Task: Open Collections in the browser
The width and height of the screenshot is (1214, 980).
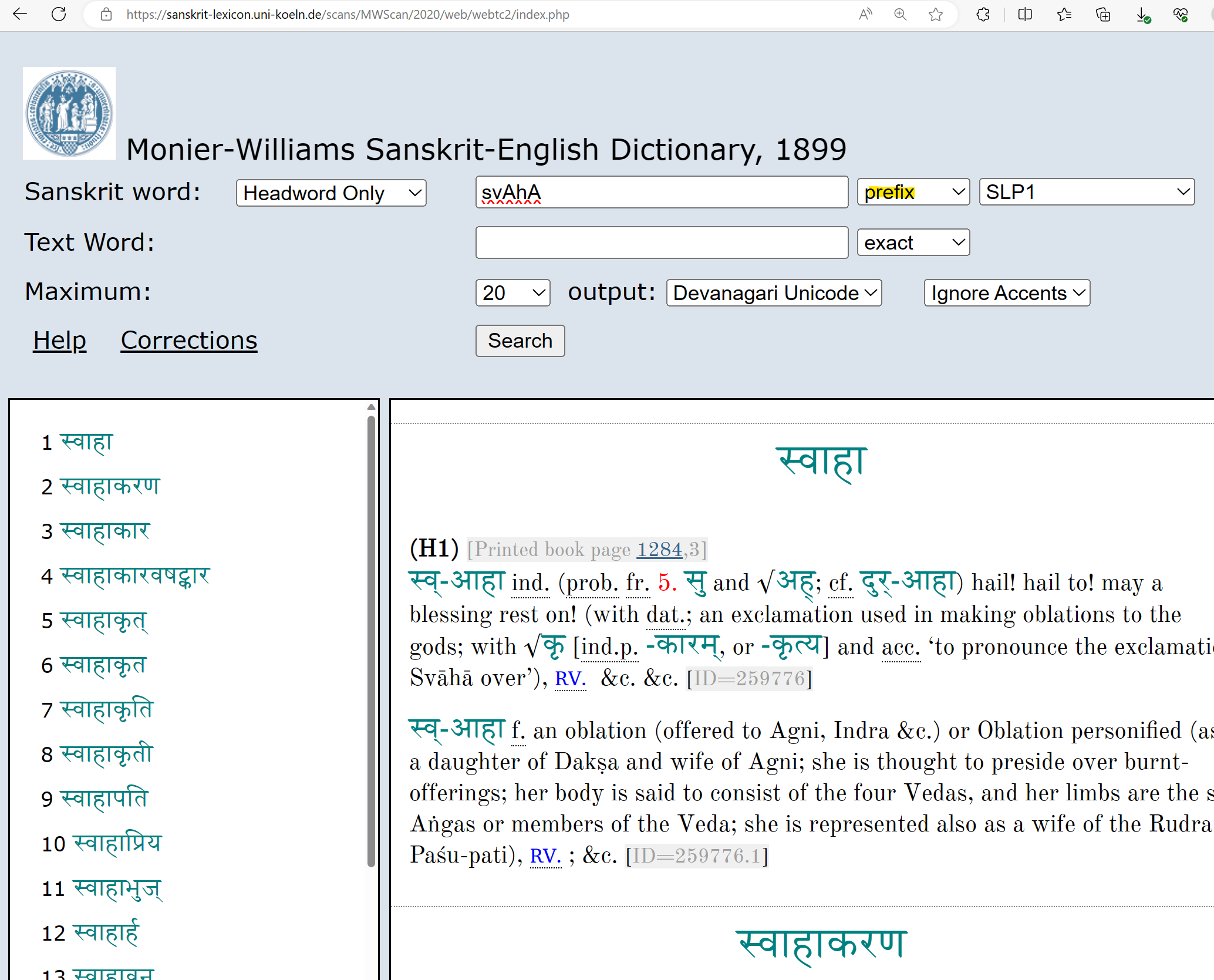Action: pyautogui.click(x=1103, y=15)
